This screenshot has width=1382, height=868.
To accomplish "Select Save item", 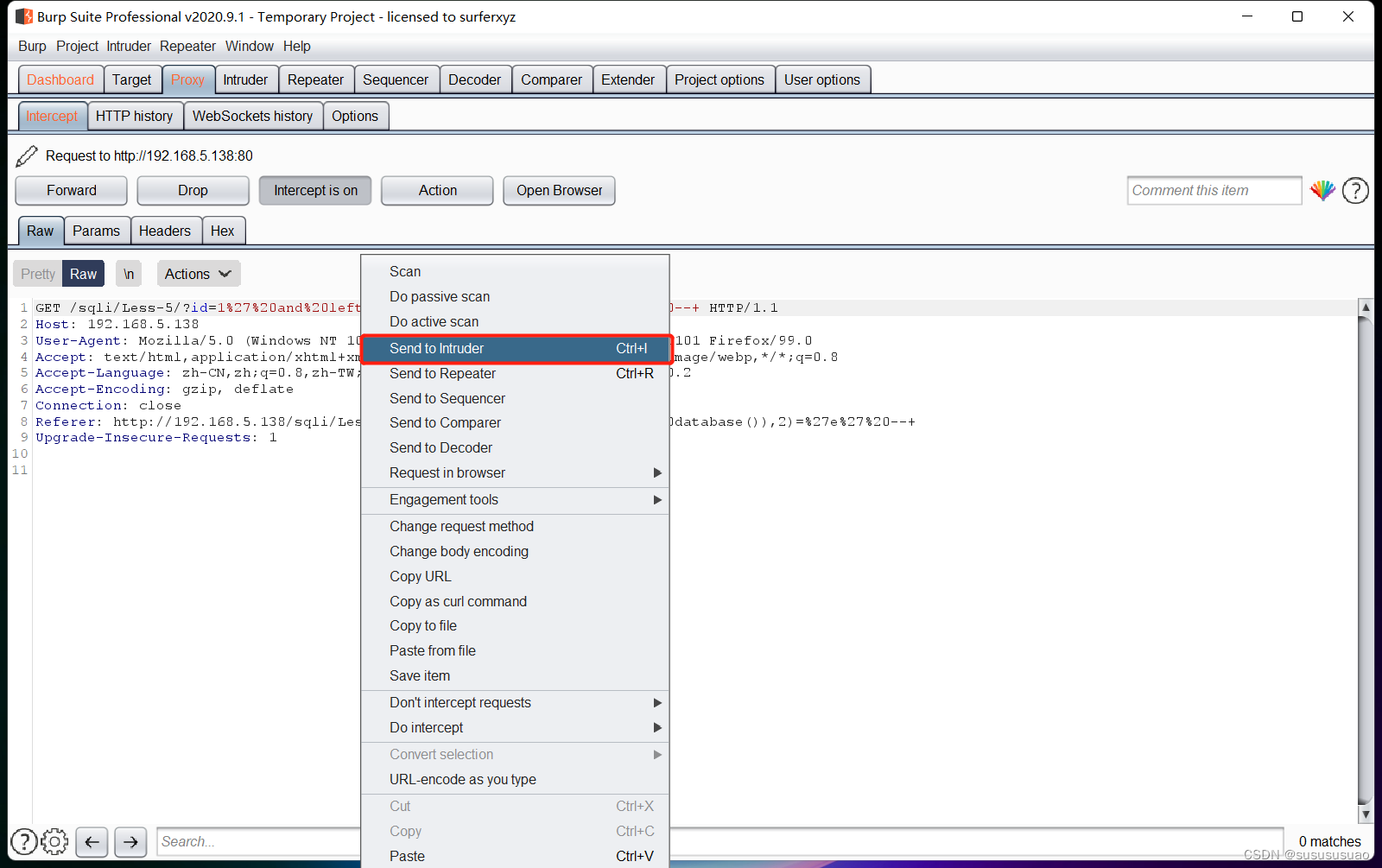I will tap(515, 675).
